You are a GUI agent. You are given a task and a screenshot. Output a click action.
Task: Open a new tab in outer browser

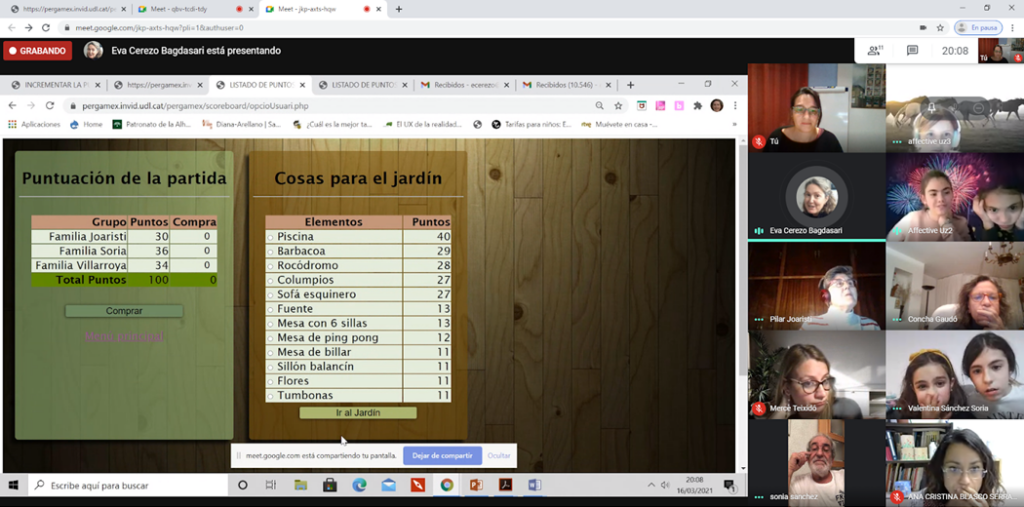(399, 9)
